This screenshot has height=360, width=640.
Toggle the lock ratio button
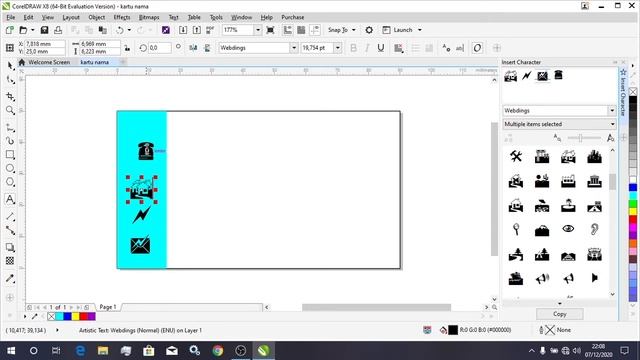[127, 48]
